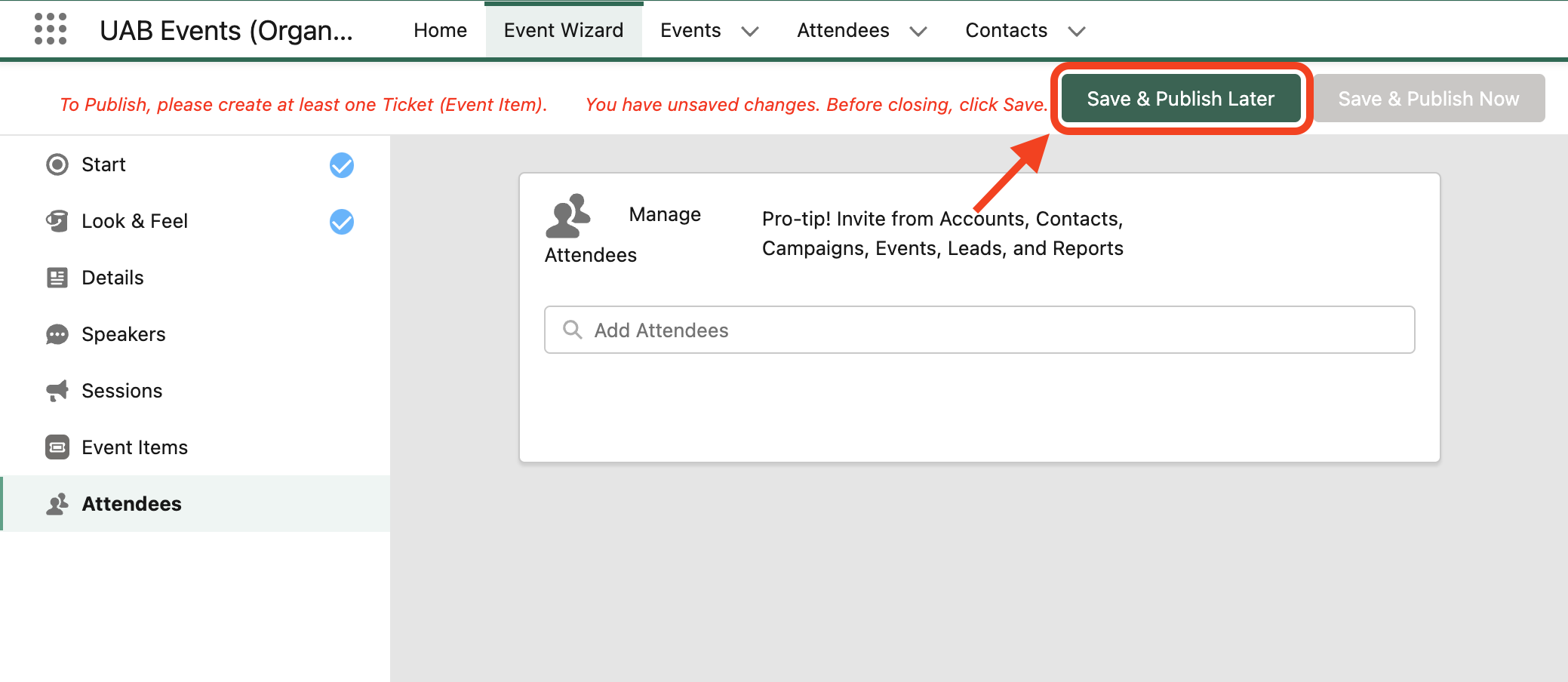The height and width of the screenshot is (682, 1568).
Task: Click Save & Publish Later button
Action: 1181,99
